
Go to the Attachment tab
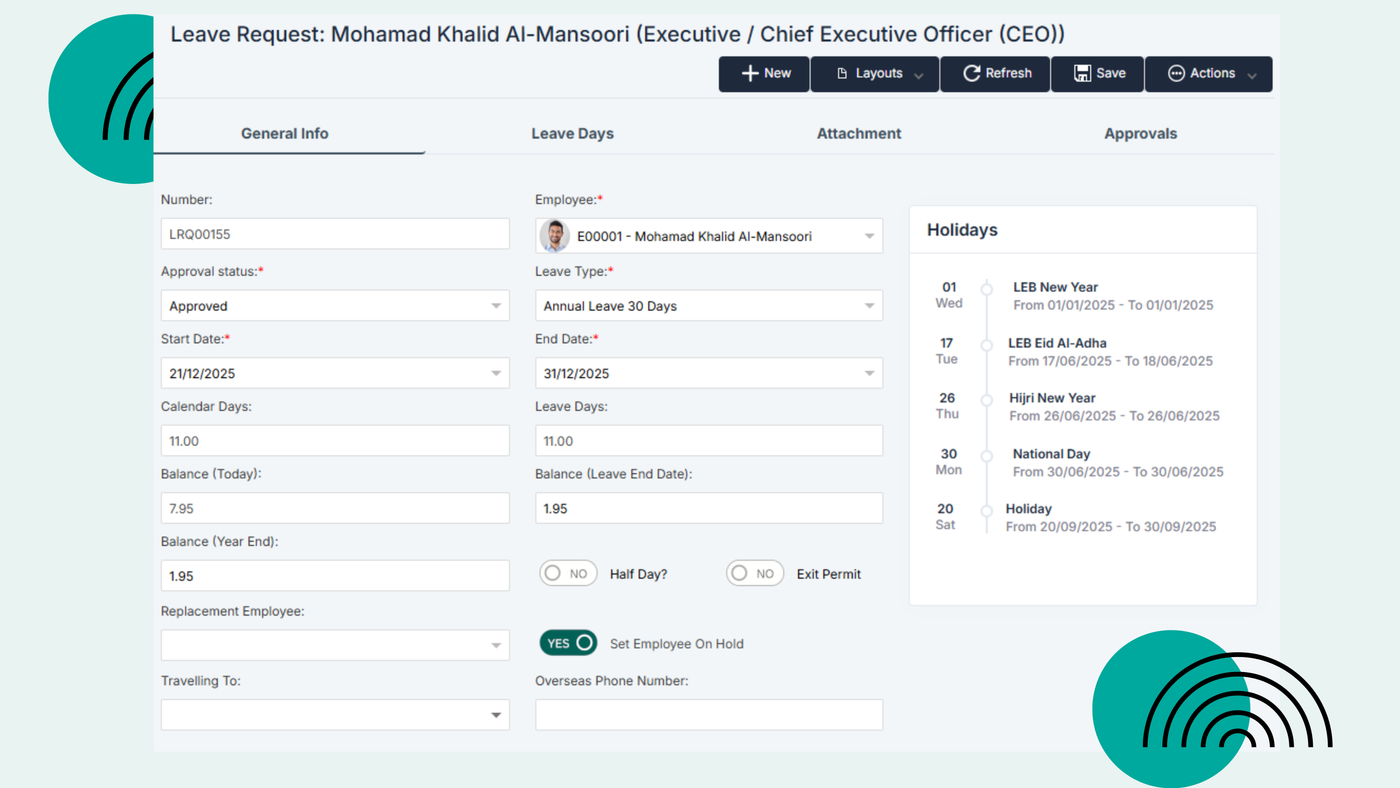pos(859,133)
